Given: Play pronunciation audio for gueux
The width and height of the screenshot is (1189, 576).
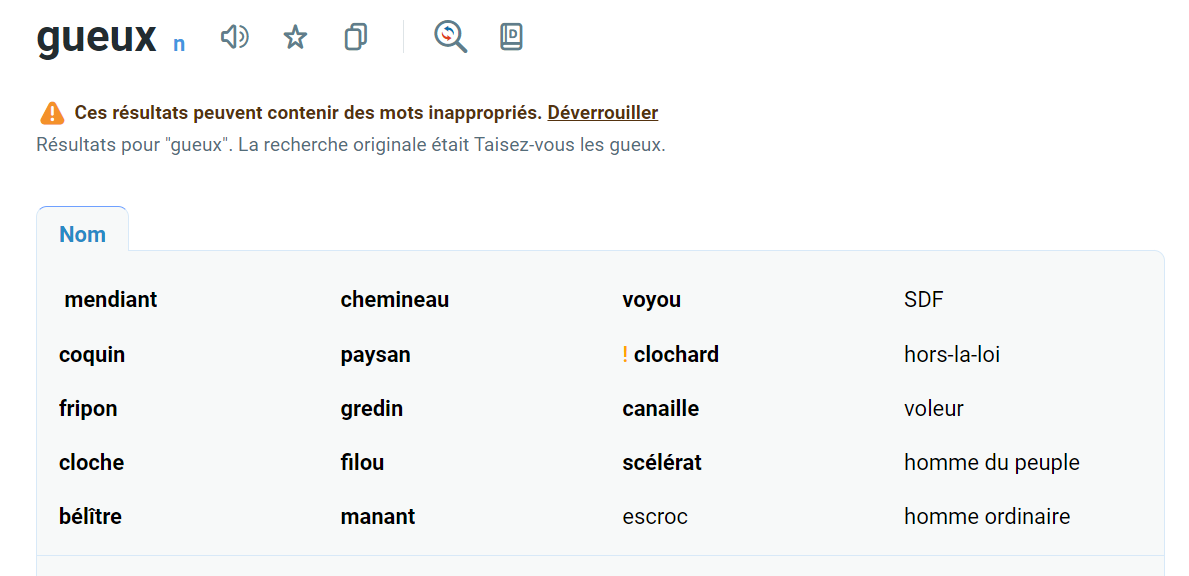Looking at the screenshot, I should 234,38.
